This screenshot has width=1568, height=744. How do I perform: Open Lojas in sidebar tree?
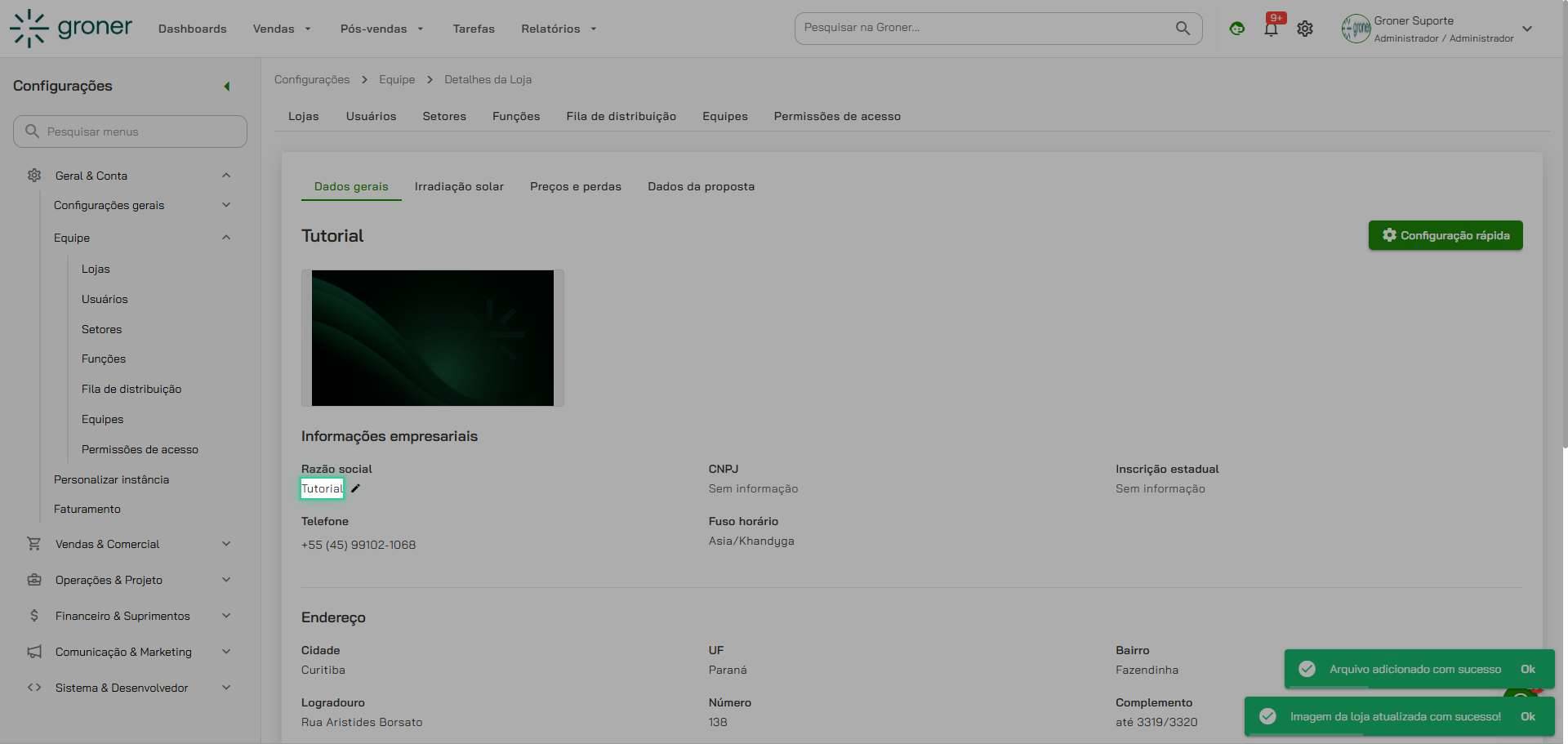pyautogui.click(x=96, y=269)
